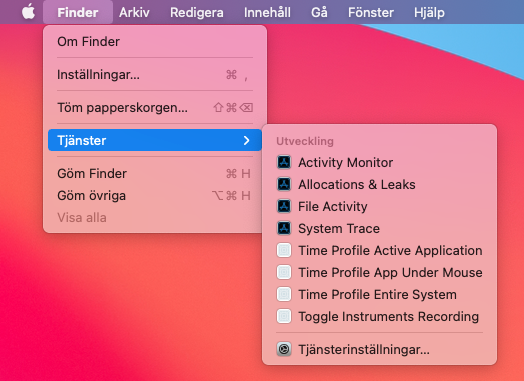524x381 pixels.
Task: Run the System Trace service
Action: tap(379, 229)
